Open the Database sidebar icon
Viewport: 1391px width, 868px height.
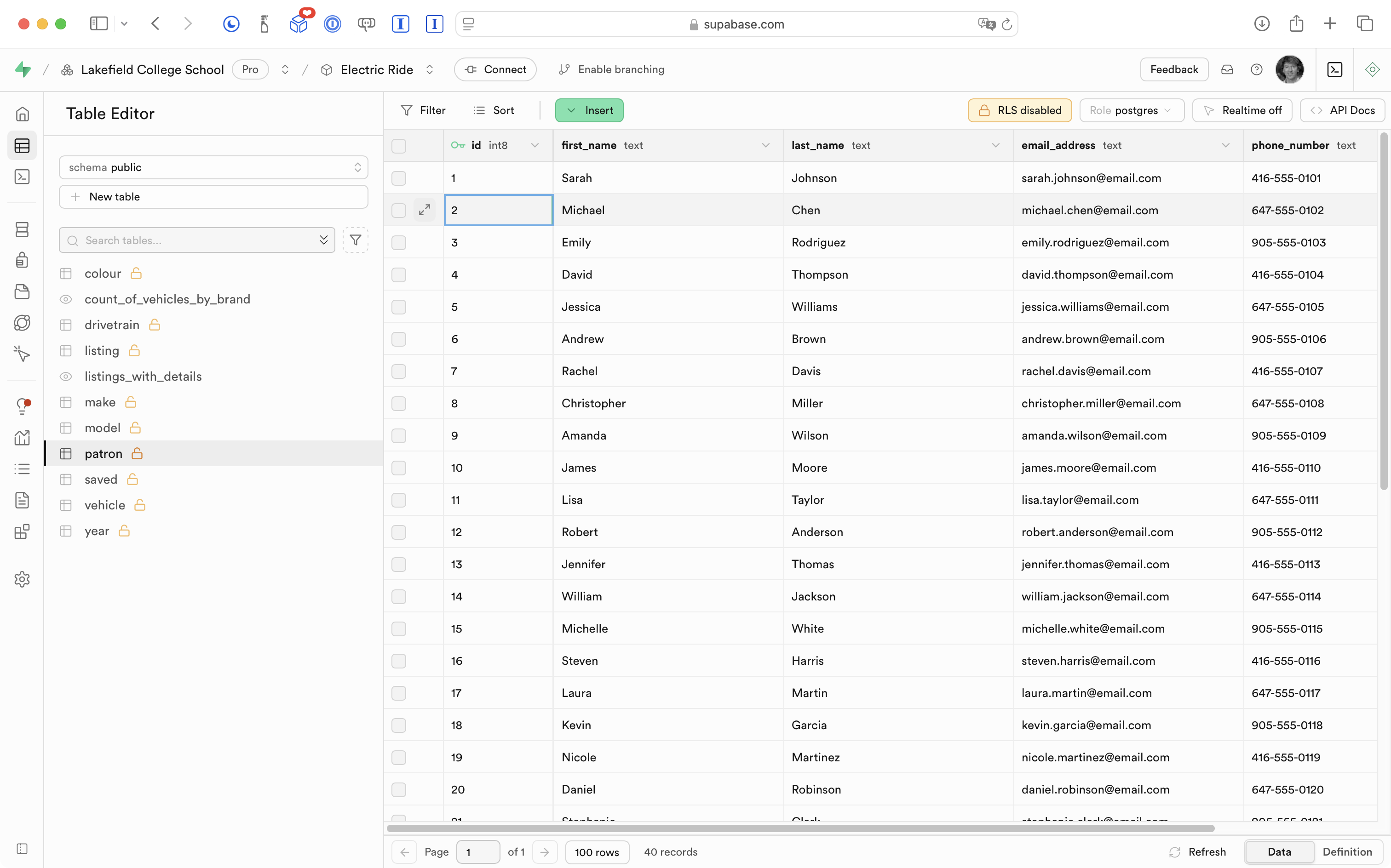click(x=22, y=229)
